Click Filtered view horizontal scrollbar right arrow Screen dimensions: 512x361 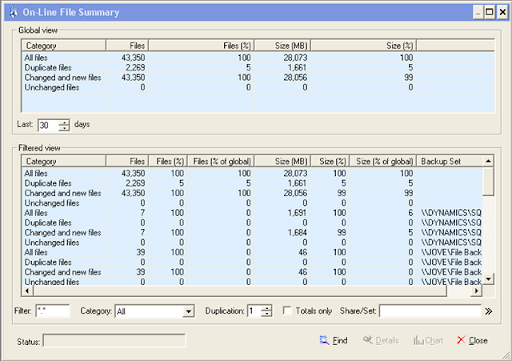coord(477,291)
